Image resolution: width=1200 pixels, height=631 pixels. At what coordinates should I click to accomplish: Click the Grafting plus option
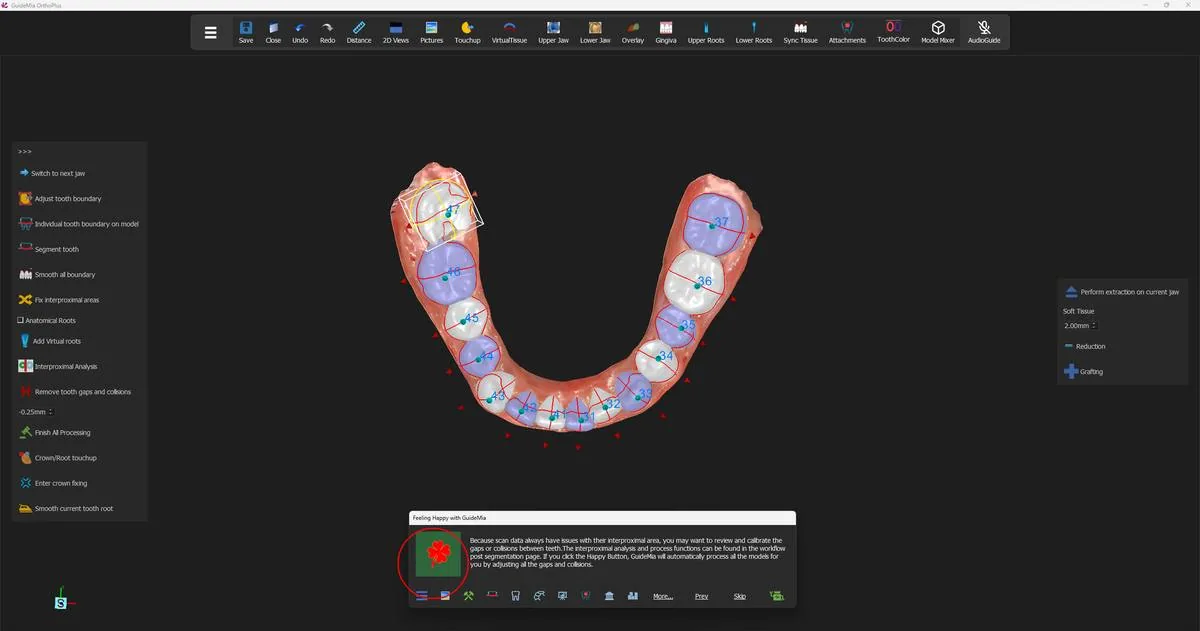(x=1083, y=372)
